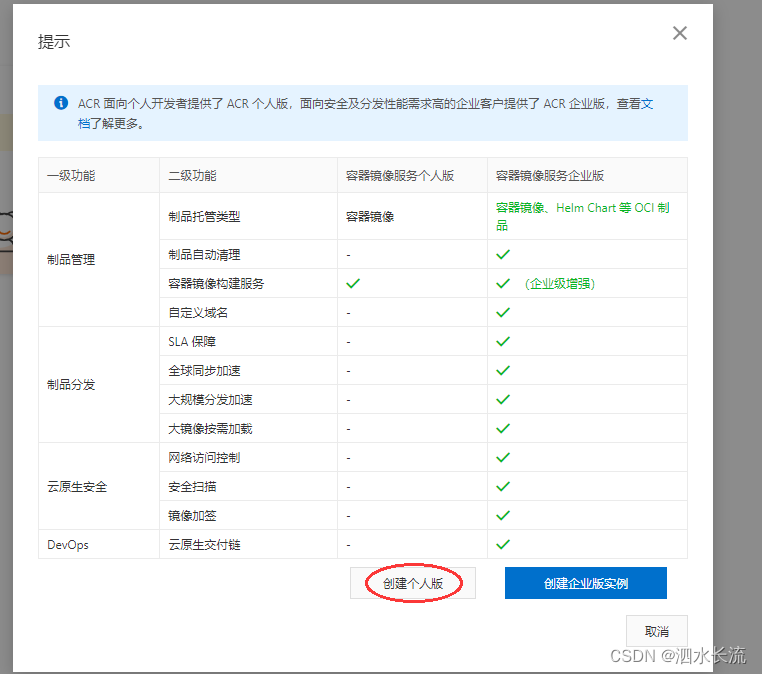Image resolution: width=762 pixels, height=674 pixels.
Task: Click the 镜像加签 row label
Action: point(192,516)
